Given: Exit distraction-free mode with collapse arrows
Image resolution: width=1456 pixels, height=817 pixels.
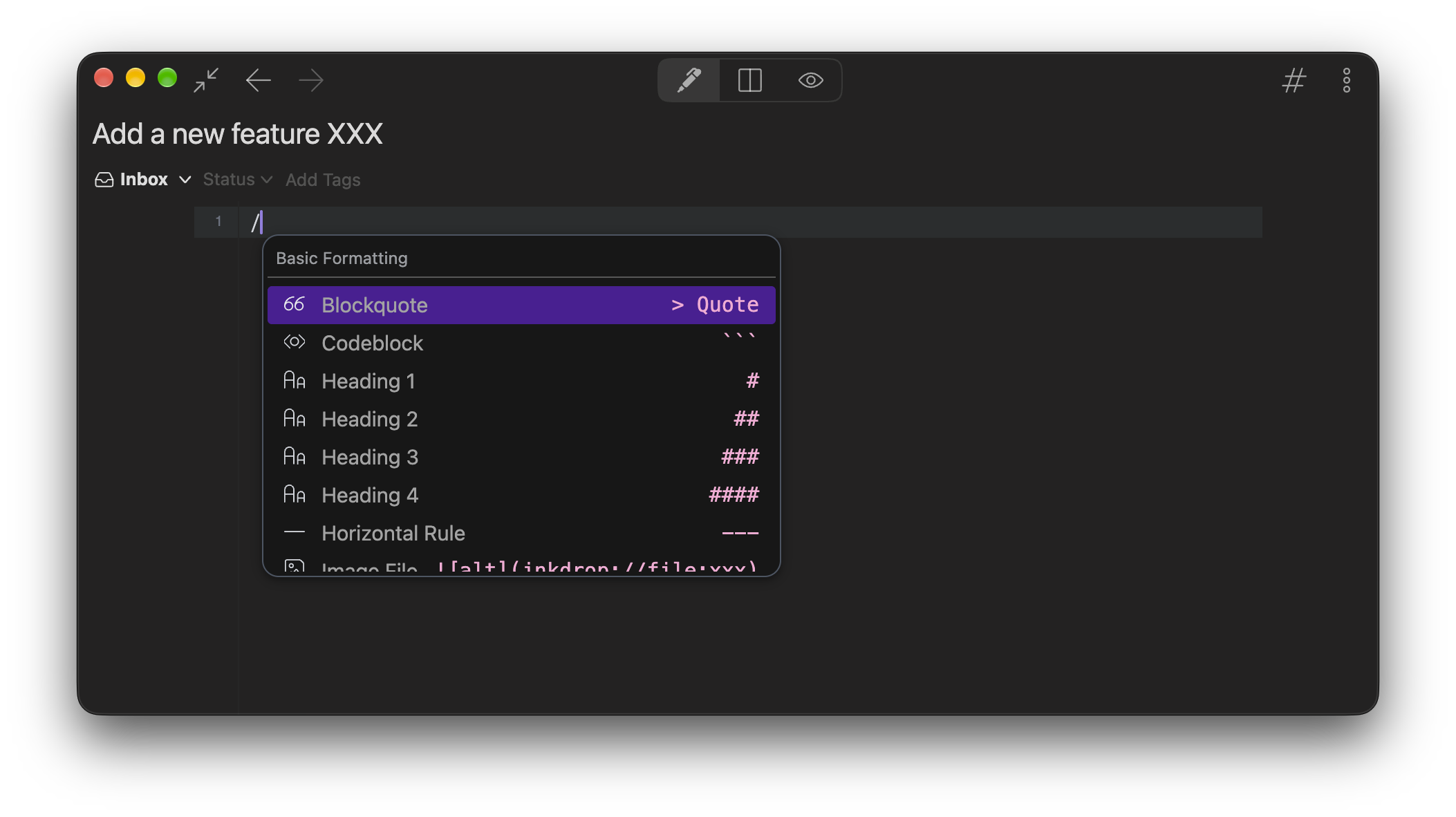Looking at the screenshot, I should click(206, 80).
